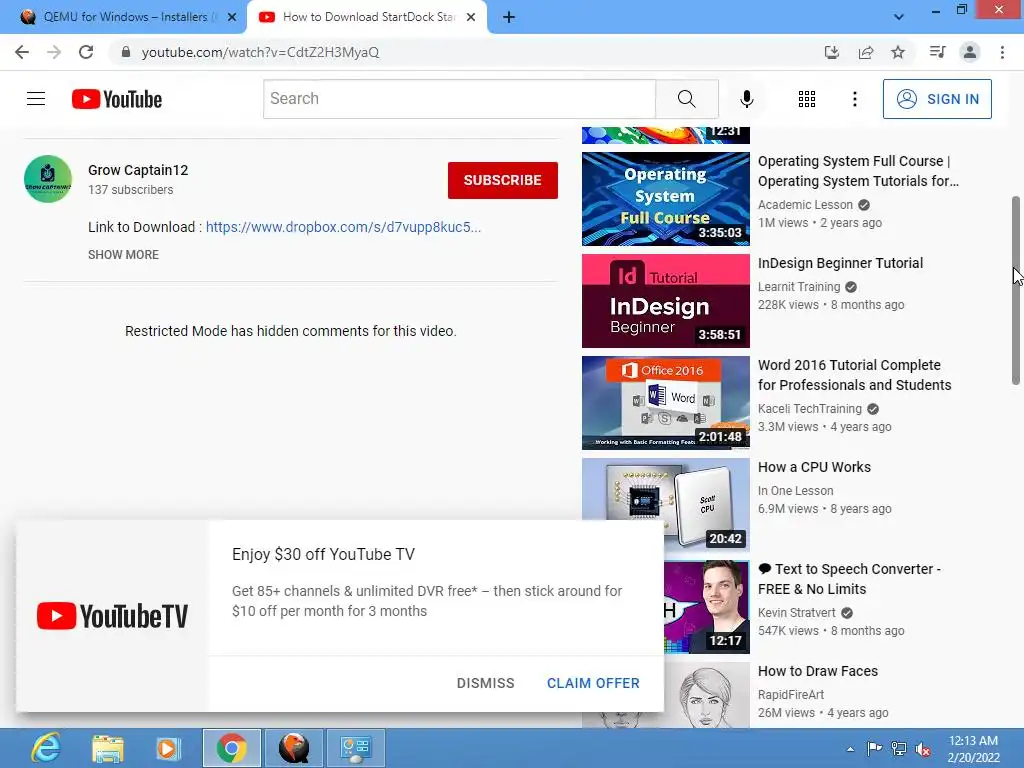Image resolution: width=1024 pixels, height=768 pixels.
Task: Expand description with SHOW MORE
Action: 123,255
